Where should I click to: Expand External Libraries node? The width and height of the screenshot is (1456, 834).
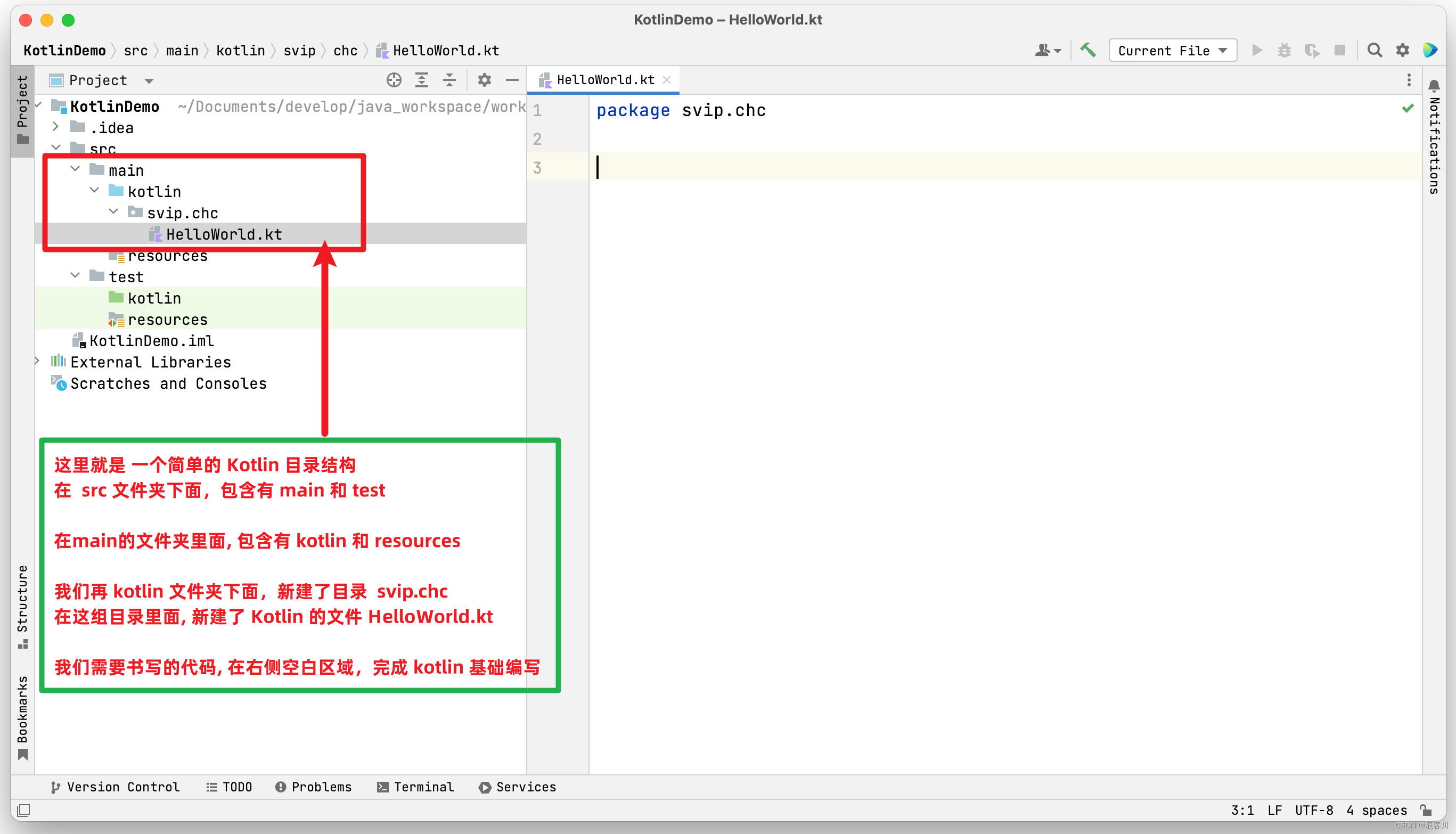pyautogui.click(x=37, y=361)
